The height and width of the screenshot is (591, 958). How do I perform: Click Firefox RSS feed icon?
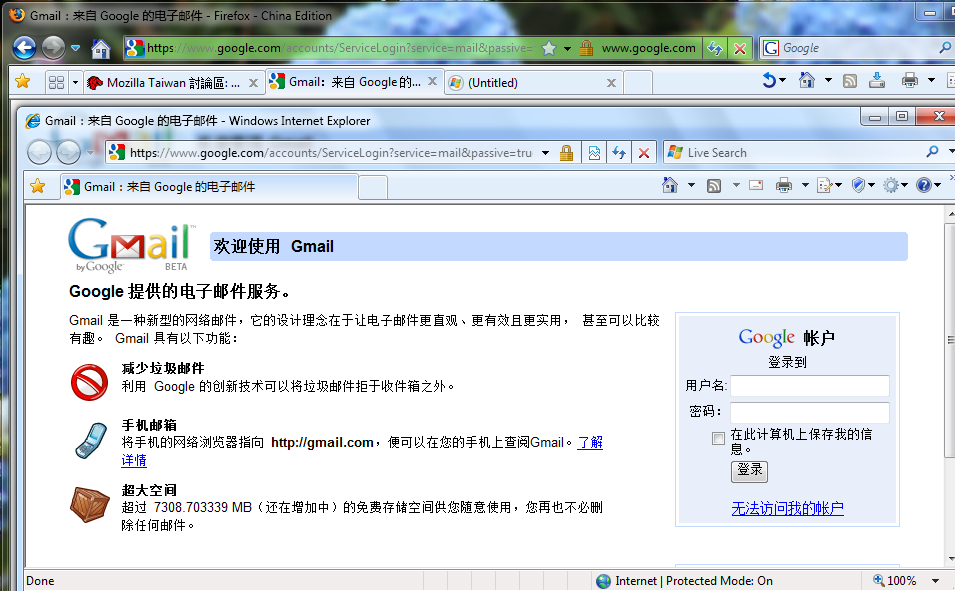click(x=850, y=81)
